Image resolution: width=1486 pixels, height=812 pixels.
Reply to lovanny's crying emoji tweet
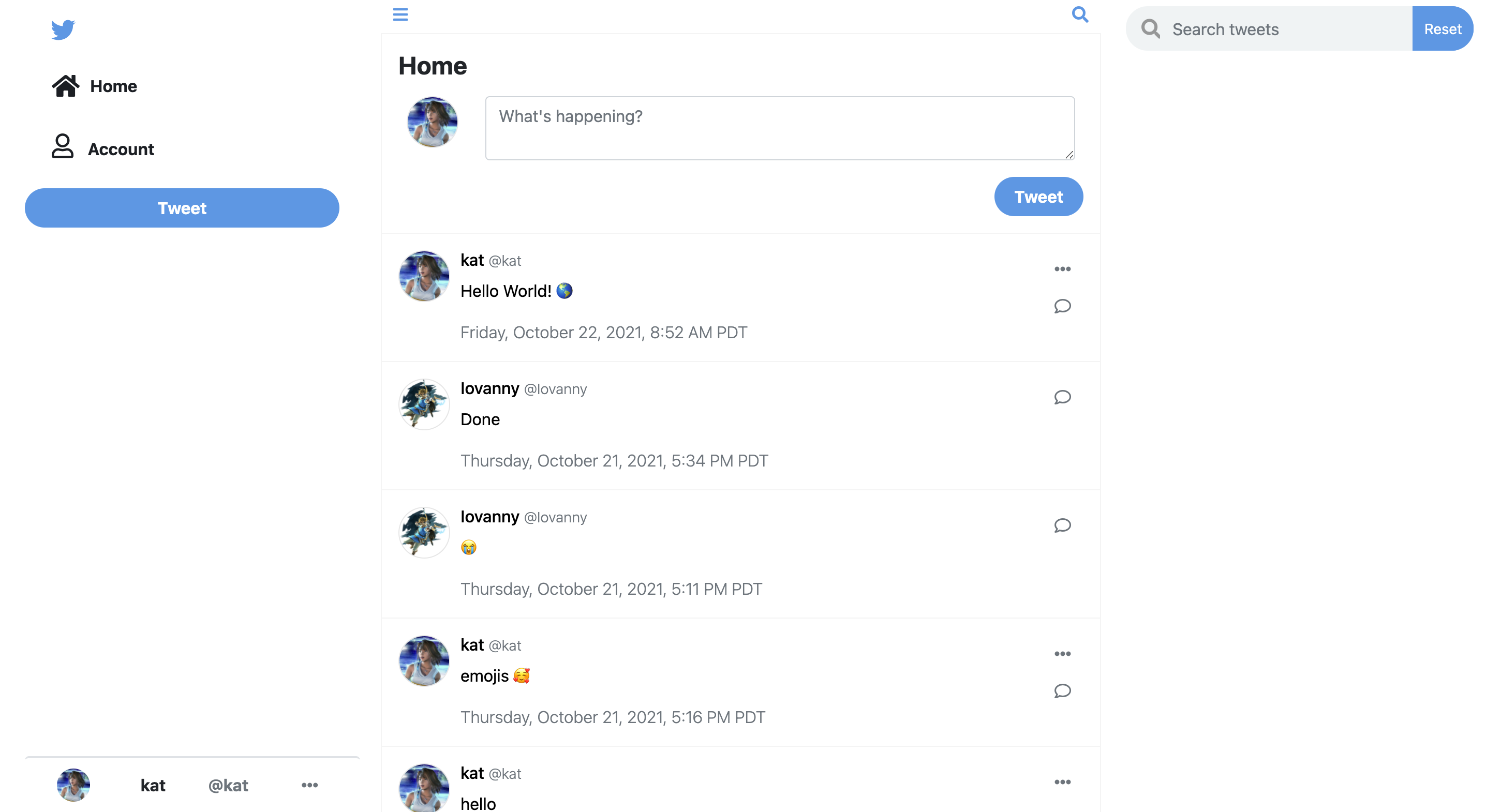coord(1062,525)
